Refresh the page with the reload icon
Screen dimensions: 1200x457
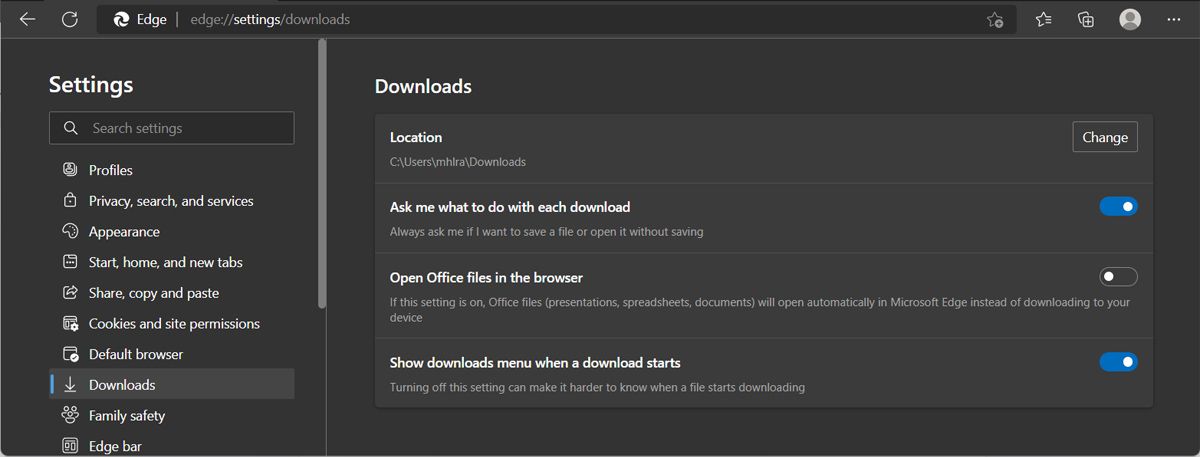point(69,19)
